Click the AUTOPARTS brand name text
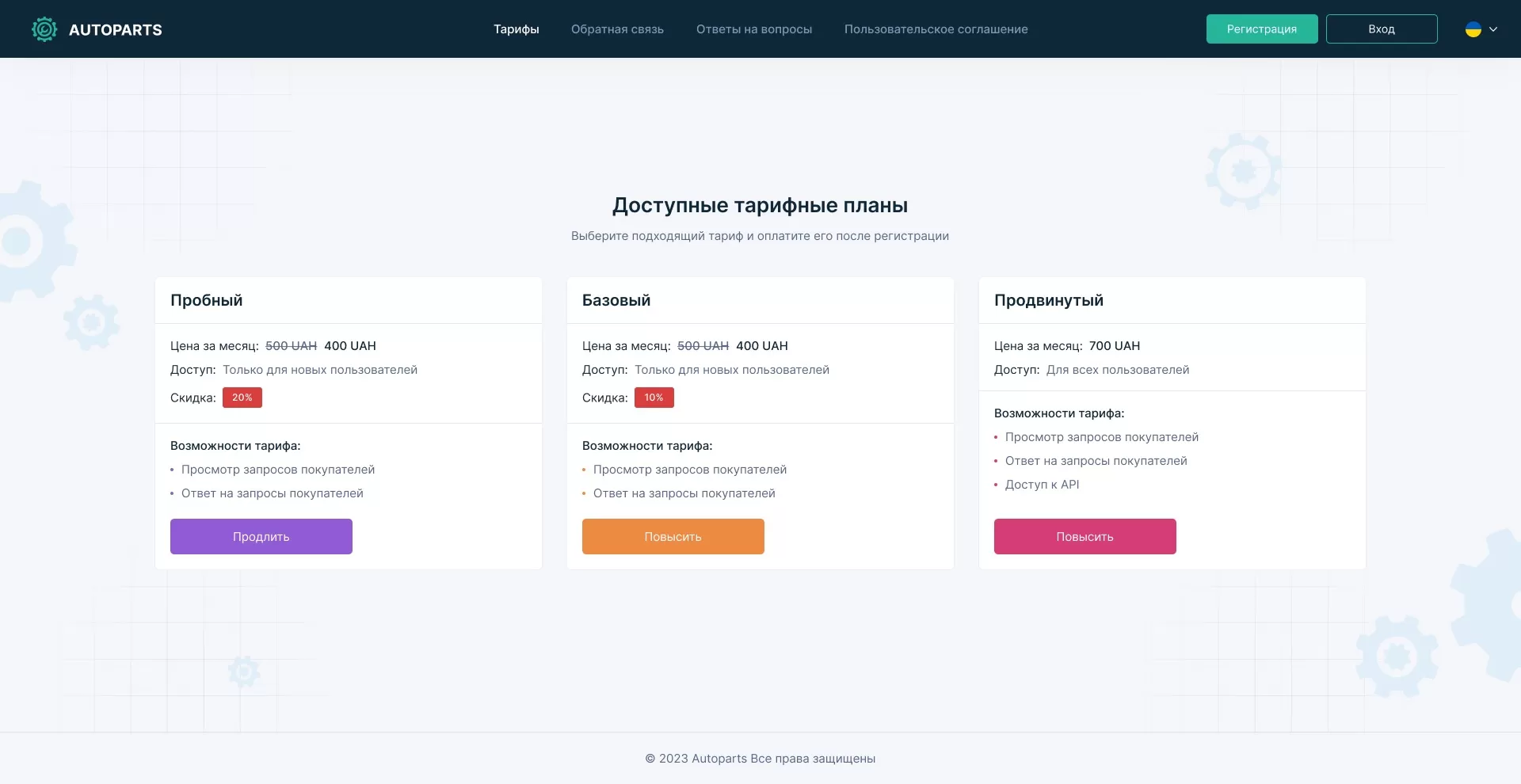This screenshot has width=1521, height=784. (116, 30)
